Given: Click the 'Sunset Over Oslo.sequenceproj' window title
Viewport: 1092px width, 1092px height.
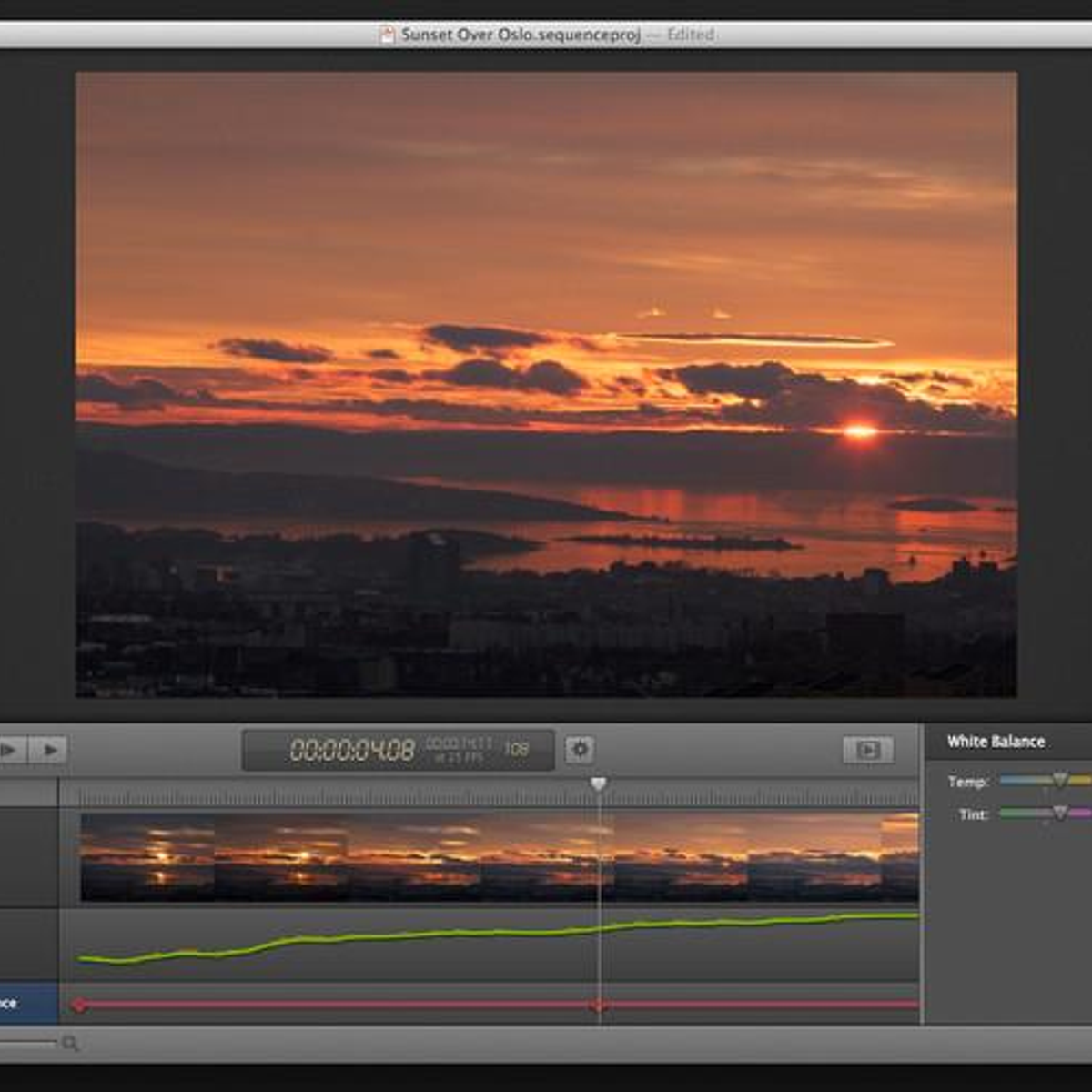Looking at the screenshot, I should [x=521, y=35].
